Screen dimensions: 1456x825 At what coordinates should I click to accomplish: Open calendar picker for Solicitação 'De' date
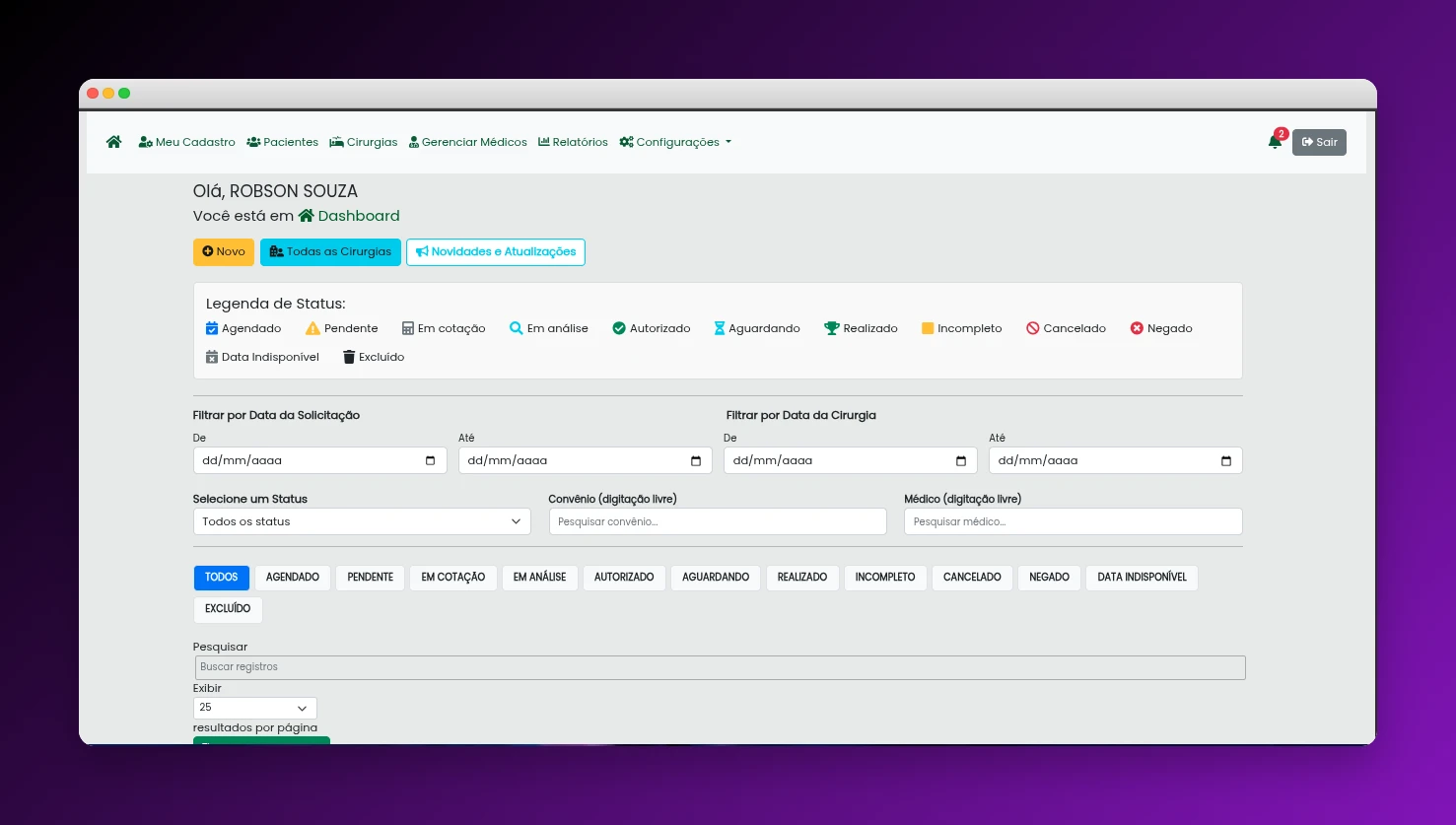(431, 460)
